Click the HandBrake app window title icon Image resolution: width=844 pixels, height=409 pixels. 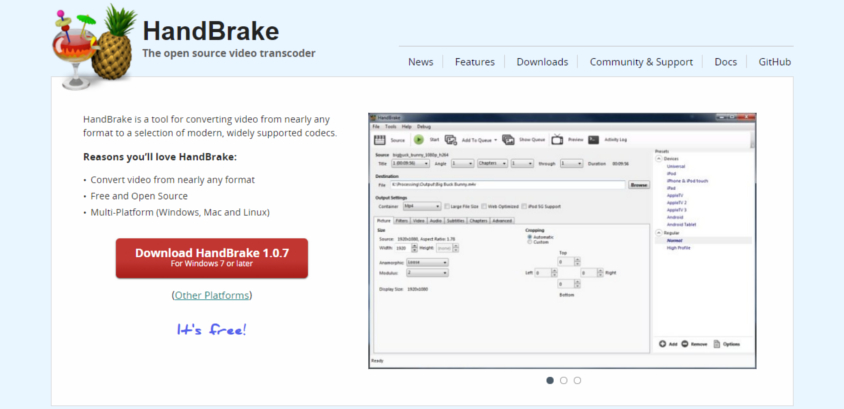pyautogui.click(x=373, y=117)
